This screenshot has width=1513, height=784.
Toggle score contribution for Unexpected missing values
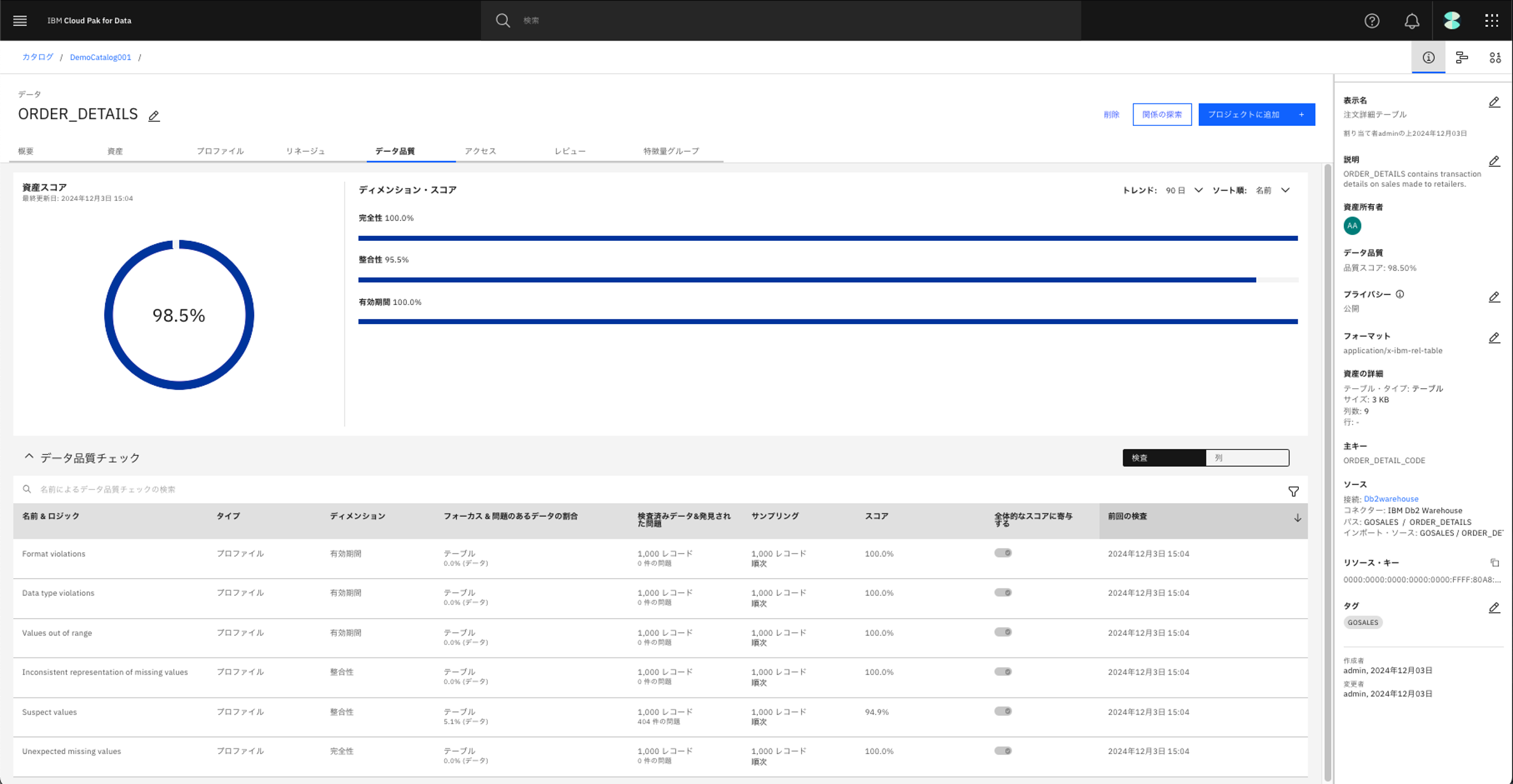click(x=1003, y=750)
